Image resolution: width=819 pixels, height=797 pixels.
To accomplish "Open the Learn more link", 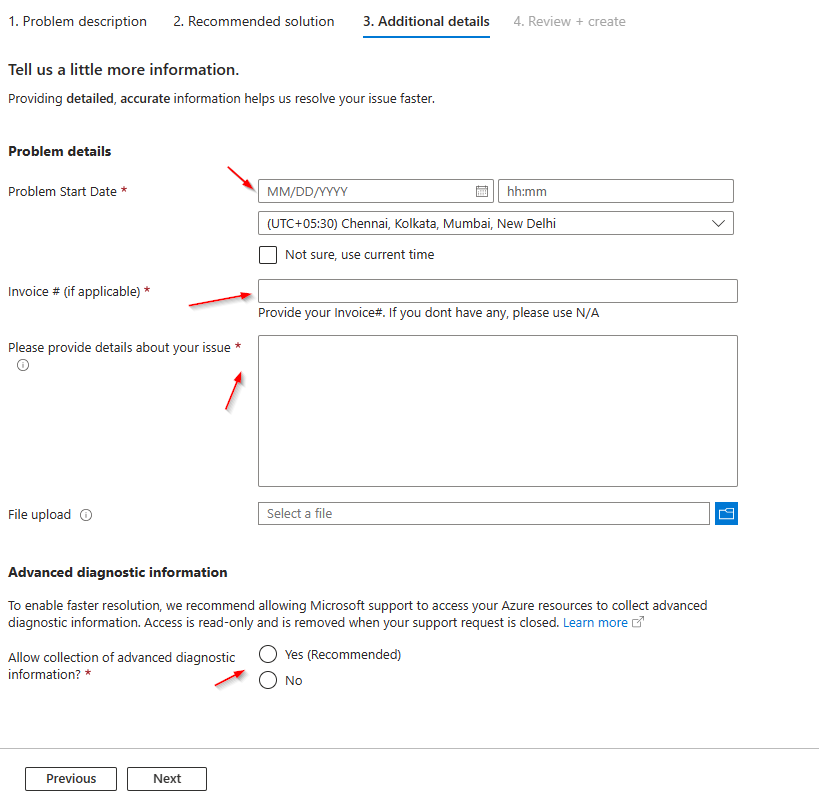I will click(x=596, y=622).
